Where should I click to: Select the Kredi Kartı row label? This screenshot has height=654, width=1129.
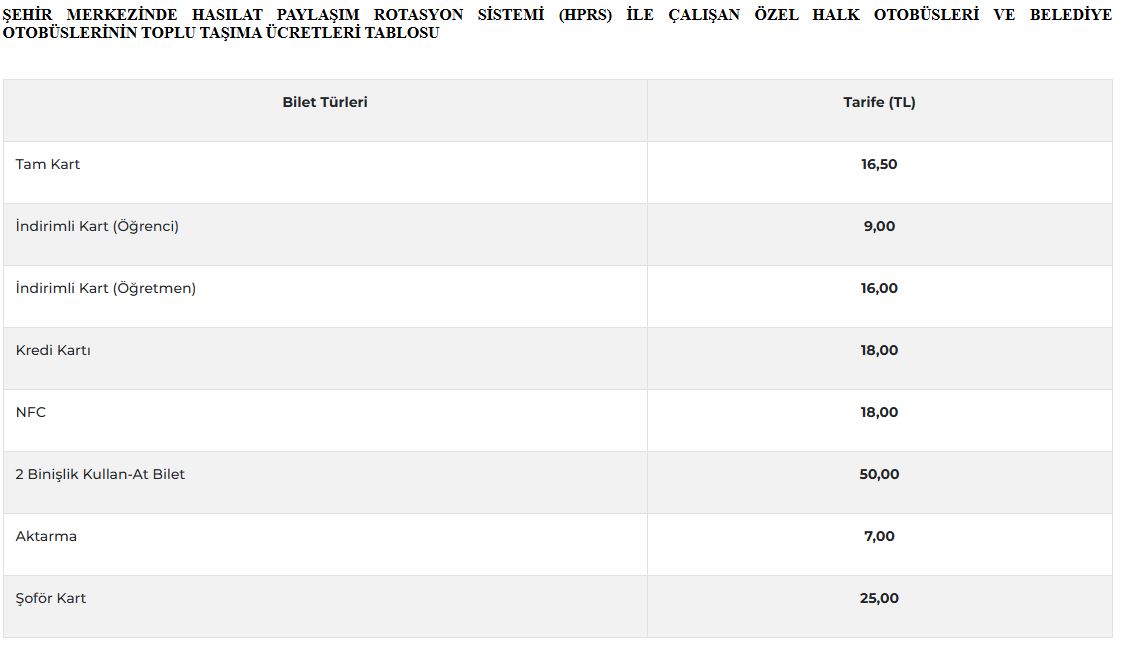click(x=53, y=350)
